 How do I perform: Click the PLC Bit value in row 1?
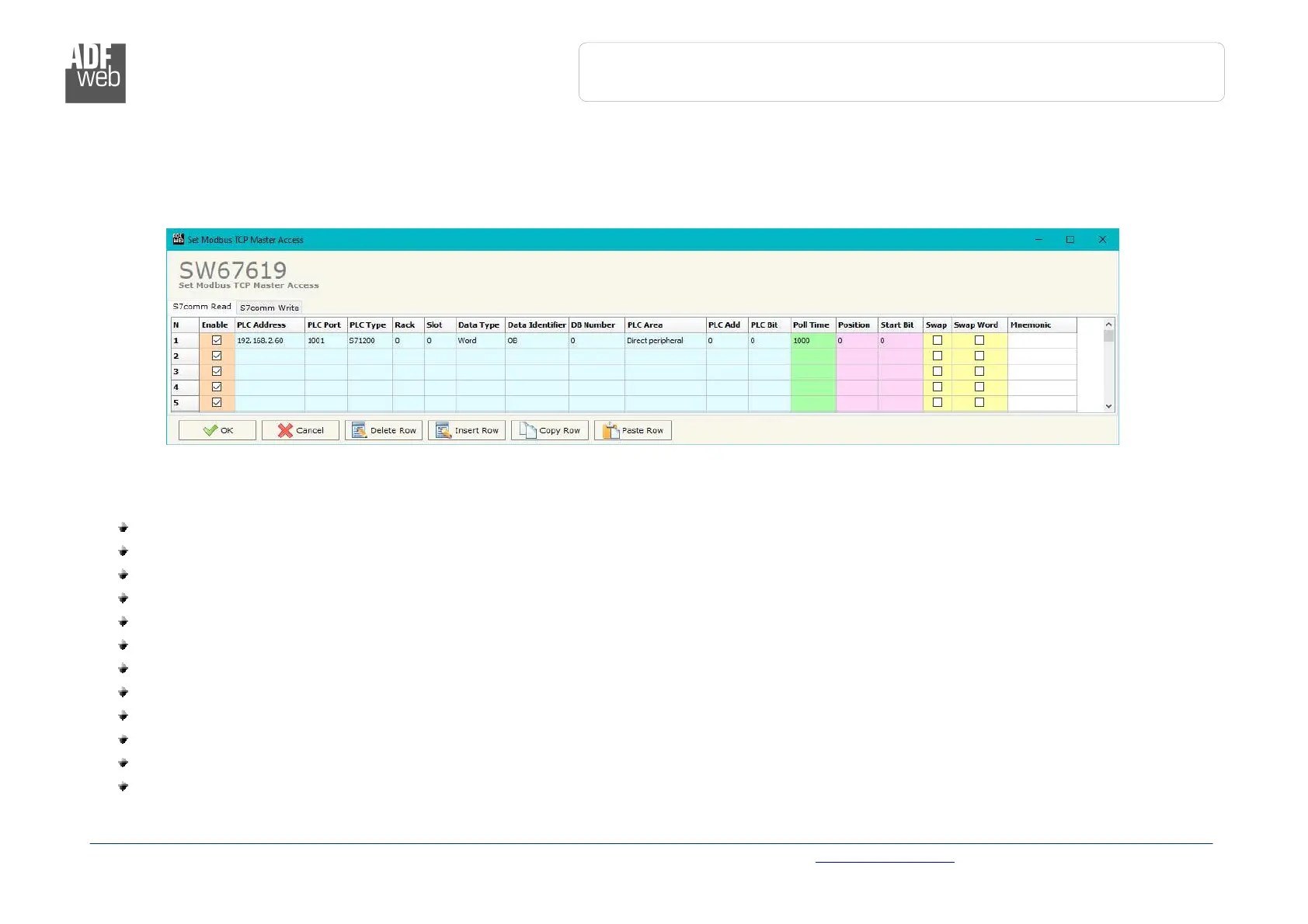770,341
